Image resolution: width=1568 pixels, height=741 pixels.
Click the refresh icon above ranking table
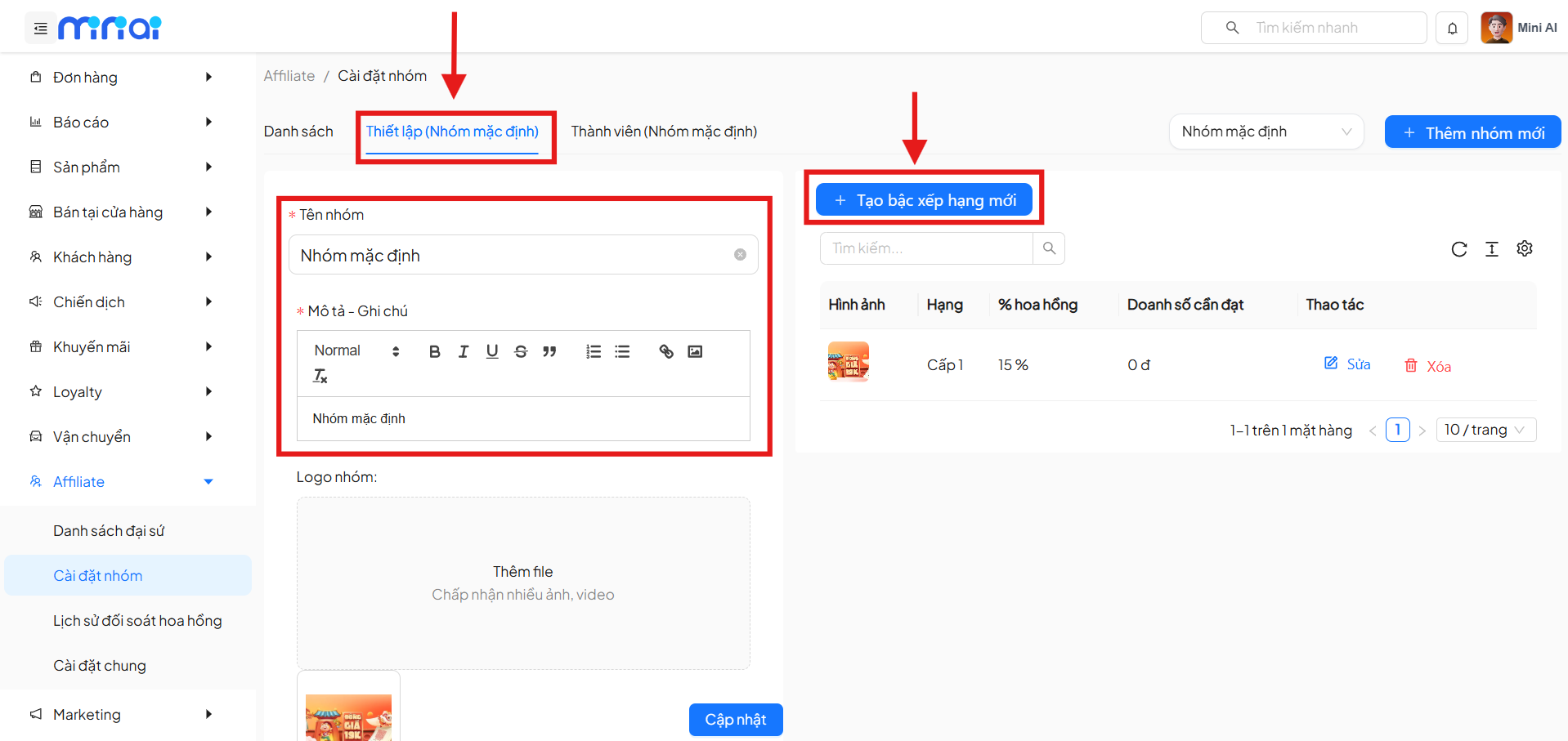click(1458, 249)
